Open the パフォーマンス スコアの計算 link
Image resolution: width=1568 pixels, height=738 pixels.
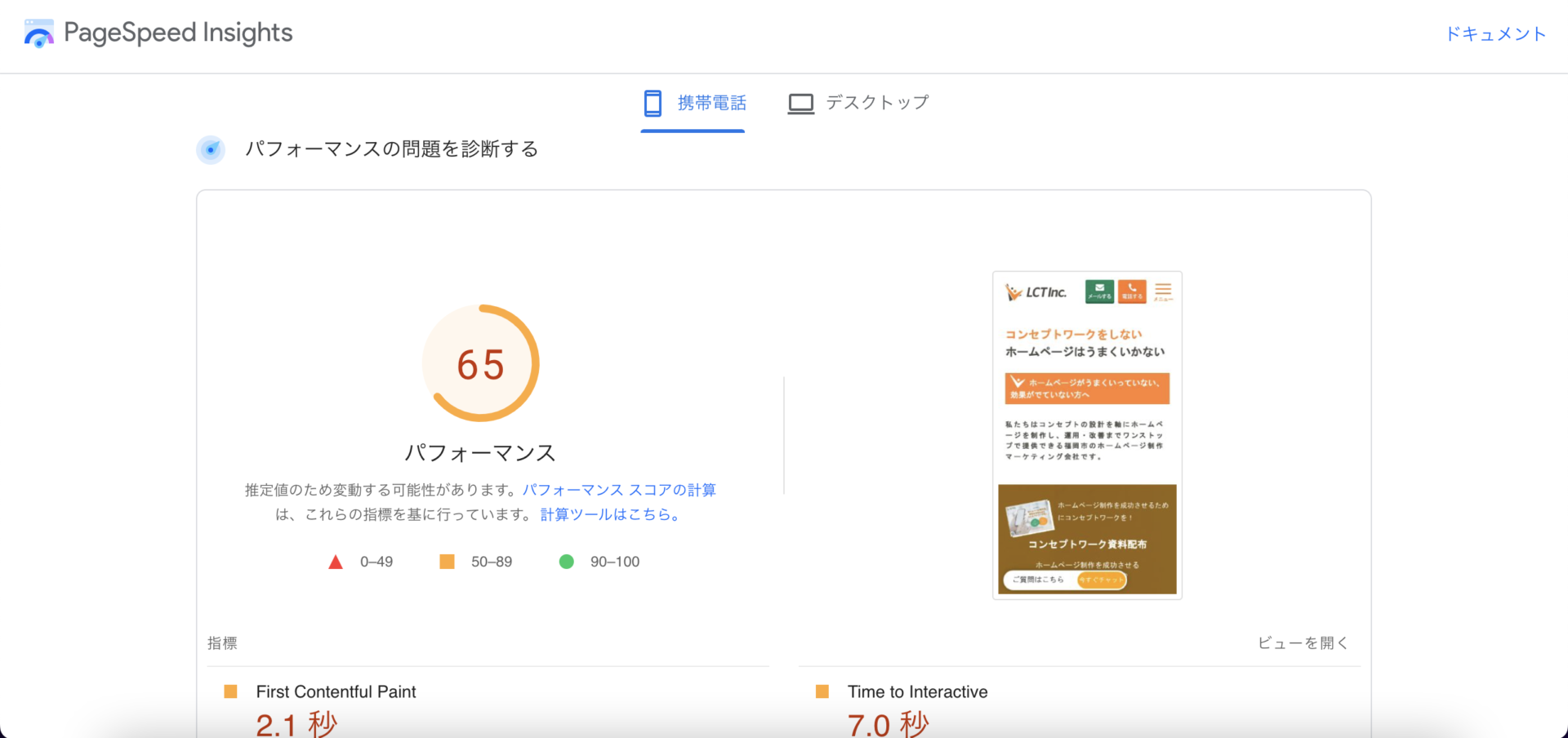(x=619, y=490)
